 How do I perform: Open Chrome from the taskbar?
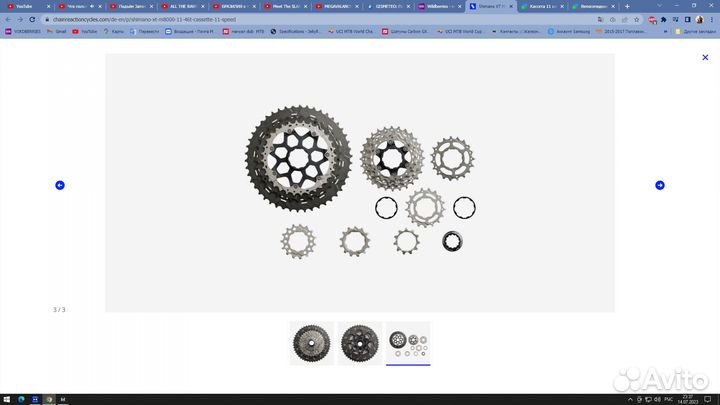[49, 399]
